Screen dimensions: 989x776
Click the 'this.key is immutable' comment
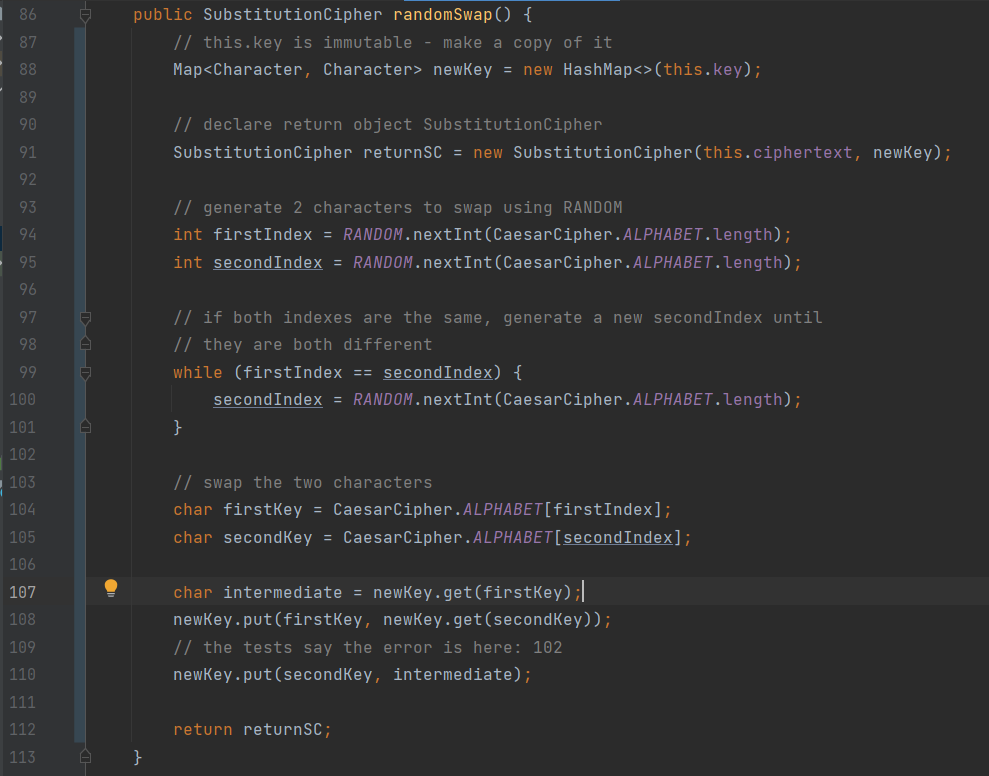point(392,42)
